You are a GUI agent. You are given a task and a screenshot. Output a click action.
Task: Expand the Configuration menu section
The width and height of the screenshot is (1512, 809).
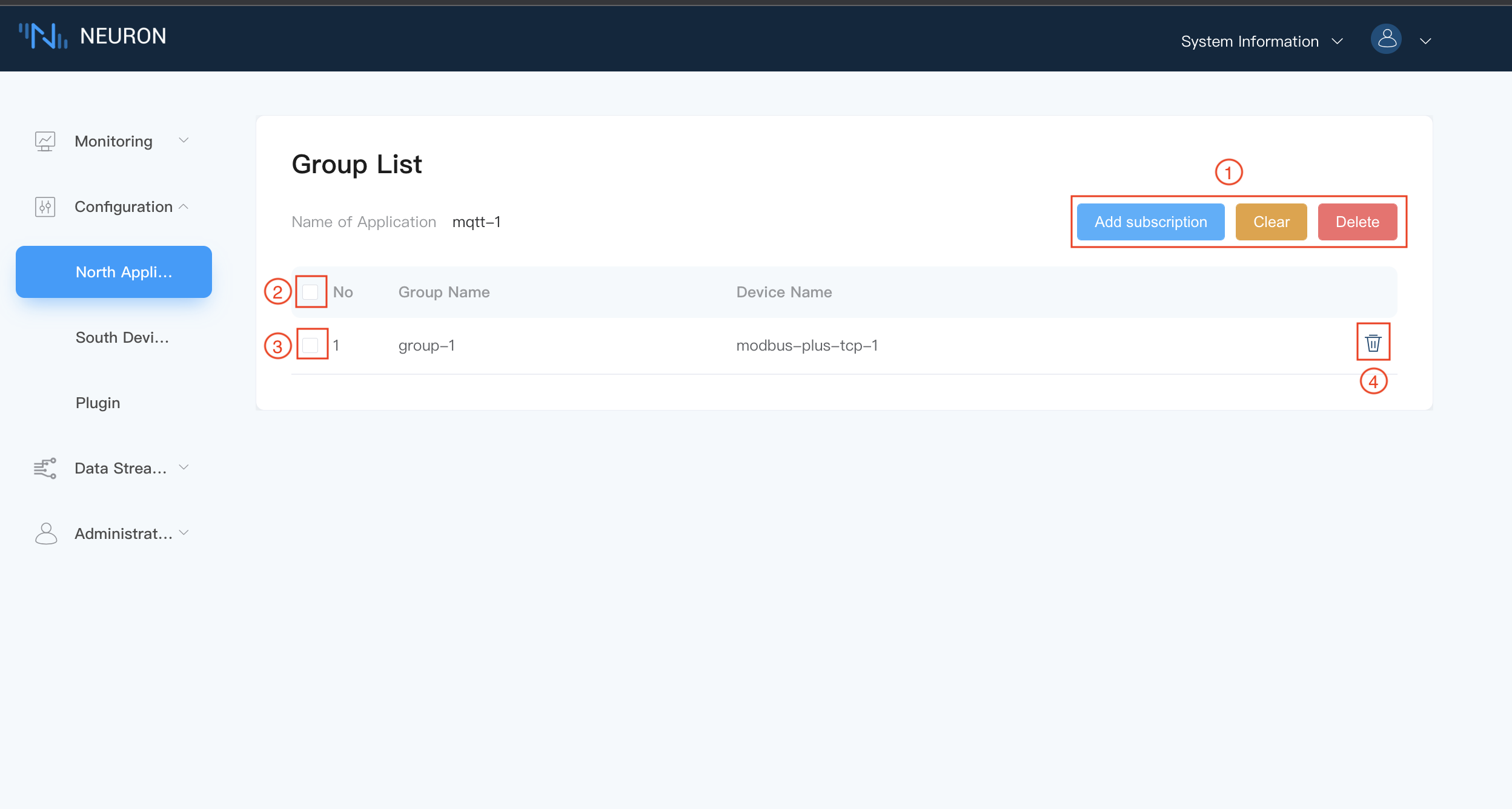click(x=120, y=206)
